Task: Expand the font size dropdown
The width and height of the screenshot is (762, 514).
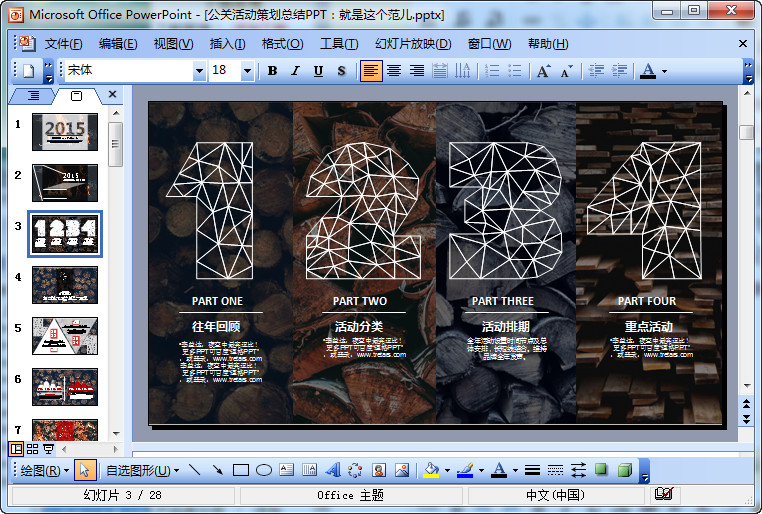Action: (247, 71)
